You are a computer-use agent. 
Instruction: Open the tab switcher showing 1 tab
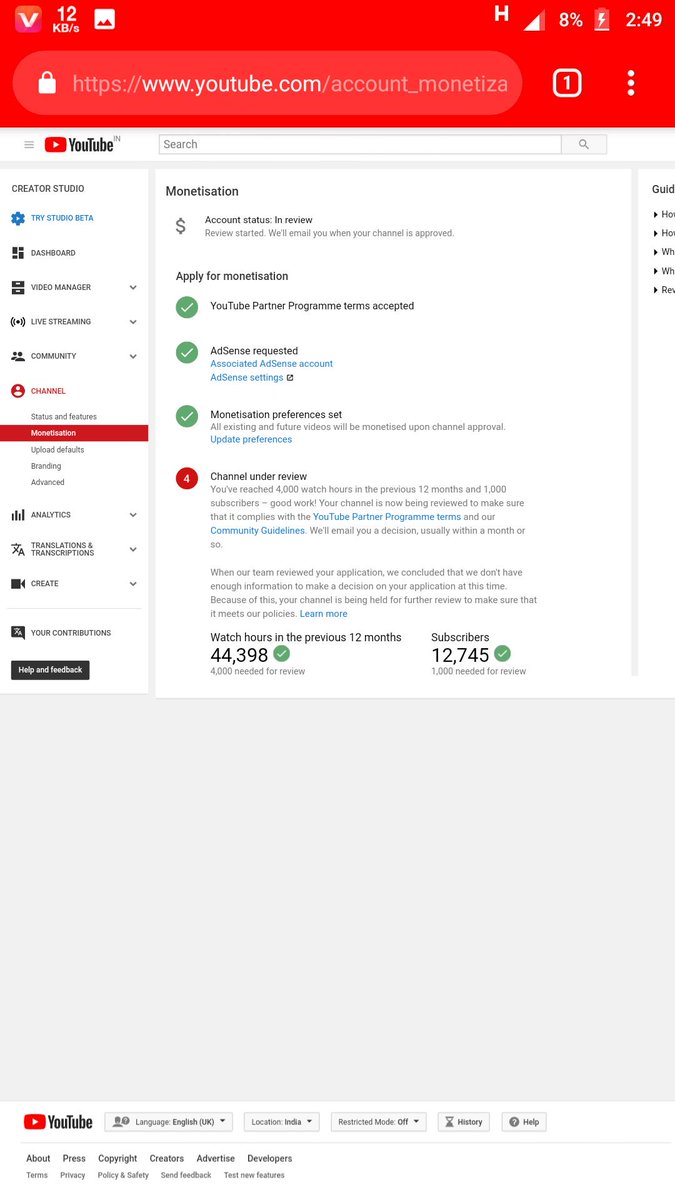[x=567, y=83]
